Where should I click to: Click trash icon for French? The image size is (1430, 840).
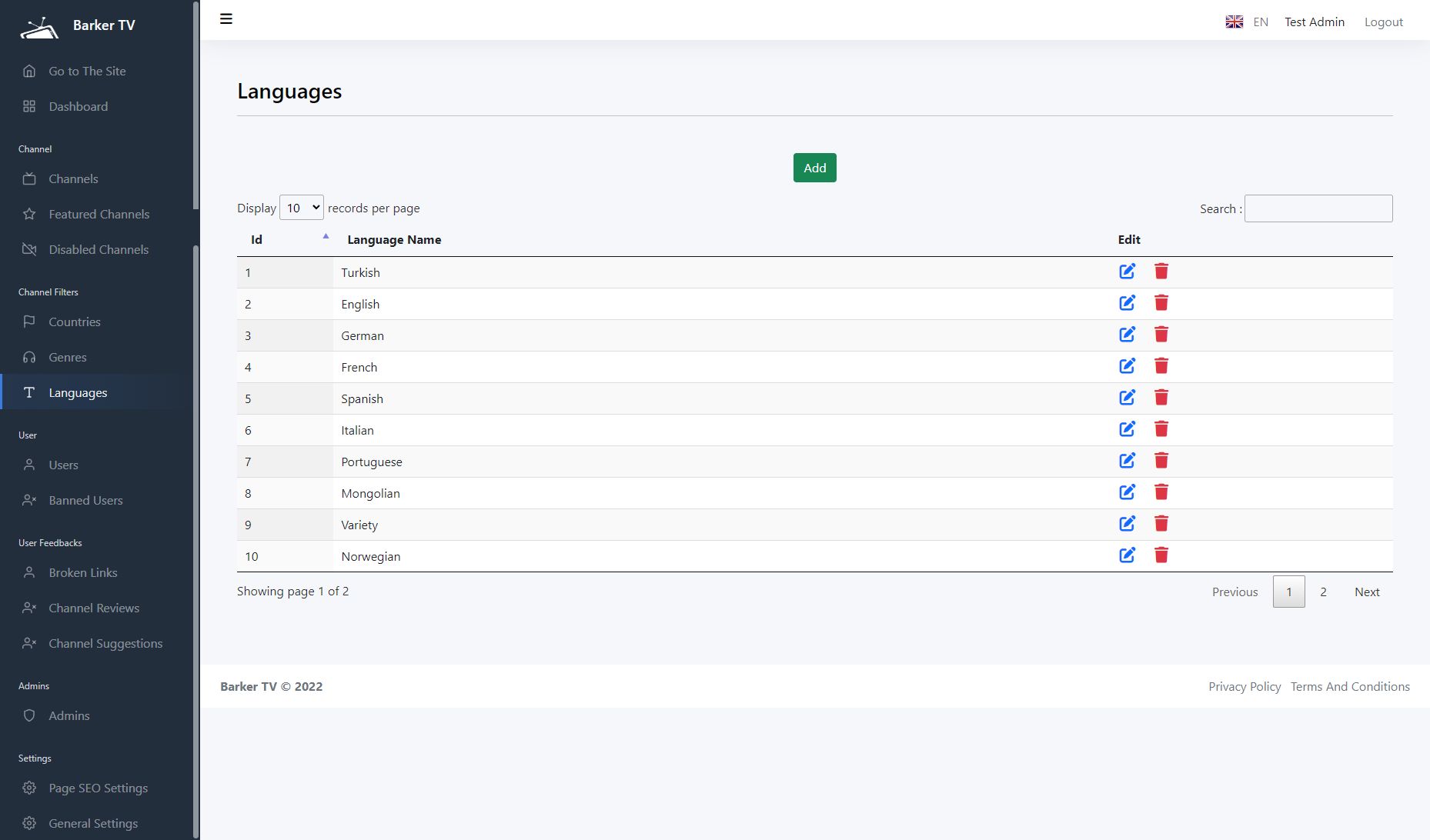click(x=1161, y=366)
